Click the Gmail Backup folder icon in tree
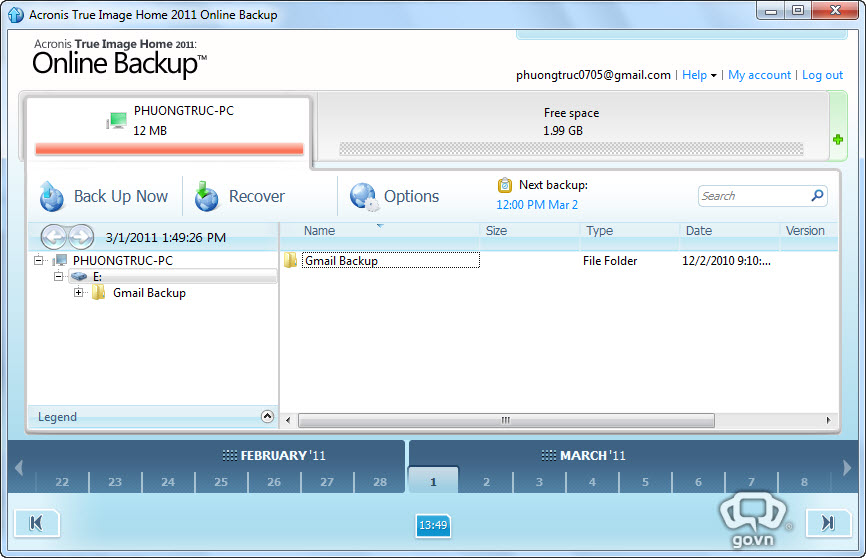866x558 pixels. pos(98,292)
